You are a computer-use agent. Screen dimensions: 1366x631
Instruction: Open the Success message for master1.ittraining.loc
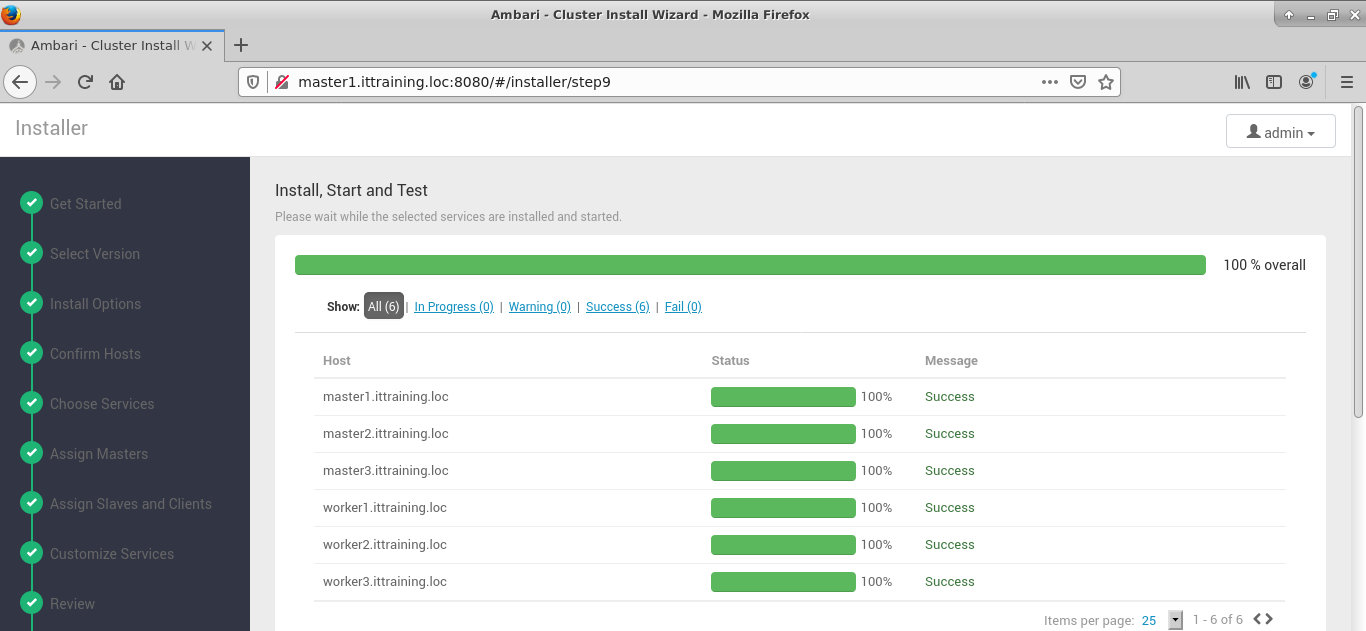949,397
